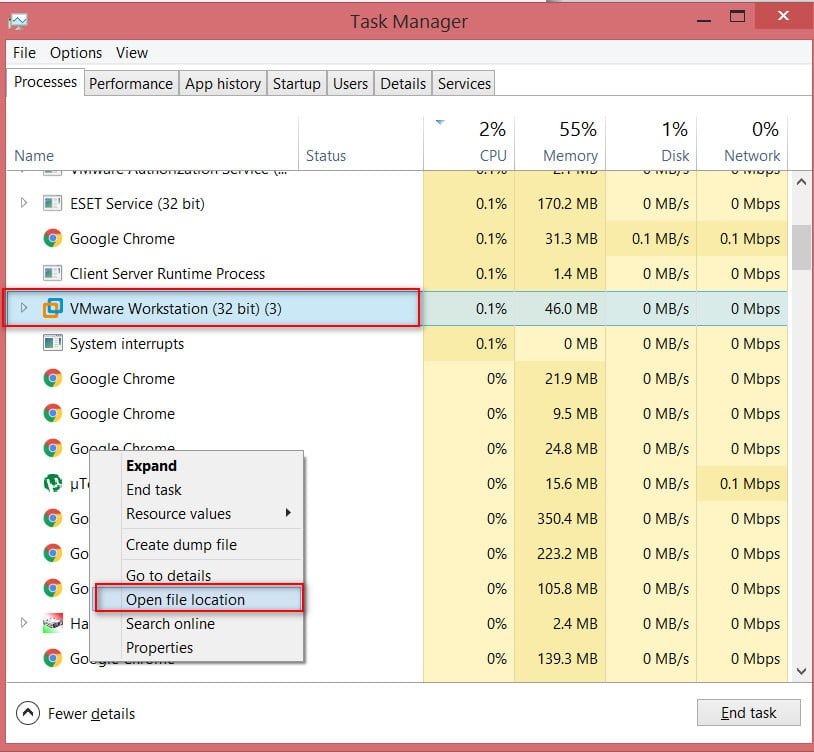Open the View menu

pyautogui.click(x=132, y=52)
